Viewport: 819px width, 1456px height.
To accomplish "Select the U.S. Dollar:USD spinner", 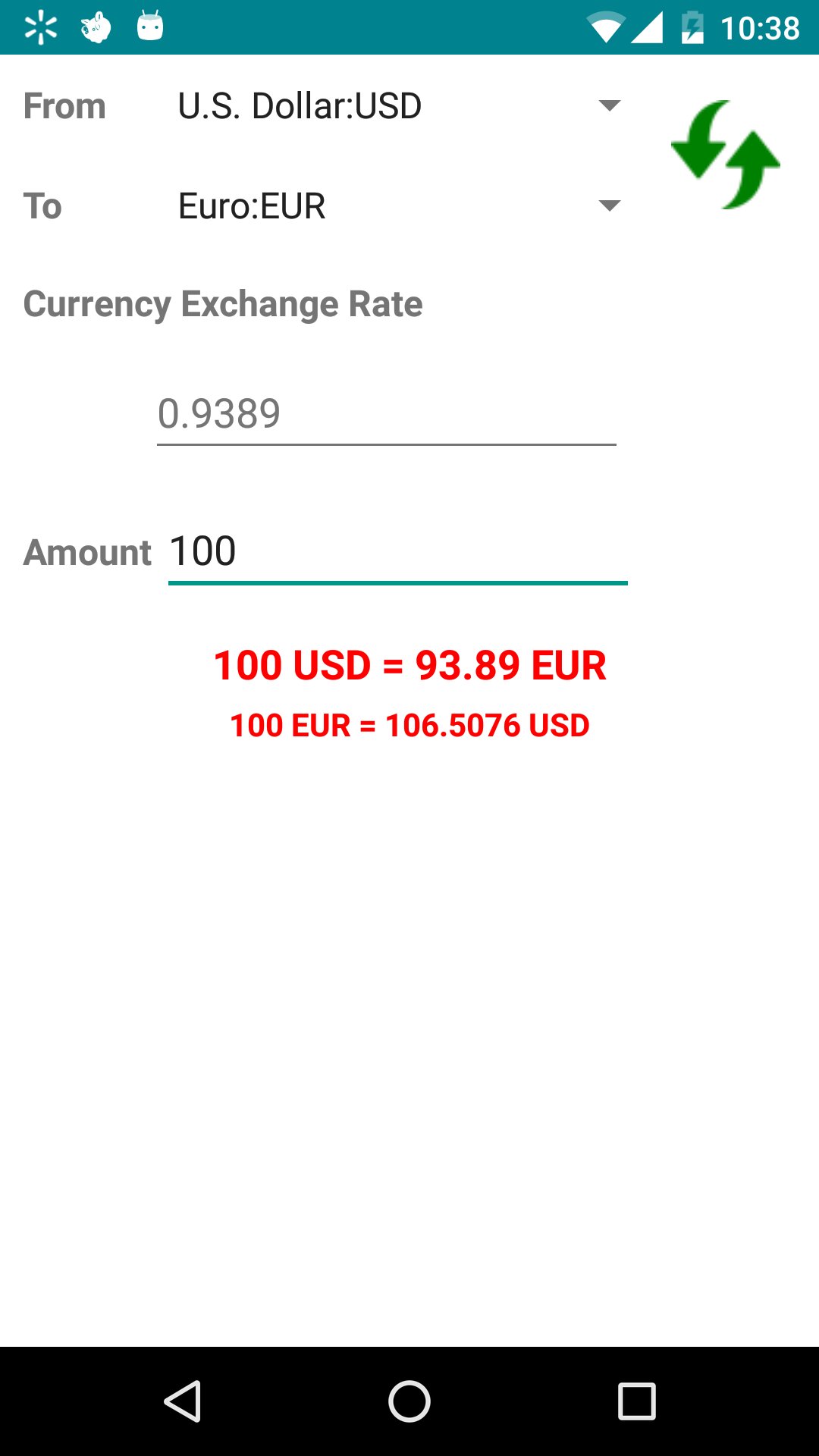I will (x=398, y=105).
